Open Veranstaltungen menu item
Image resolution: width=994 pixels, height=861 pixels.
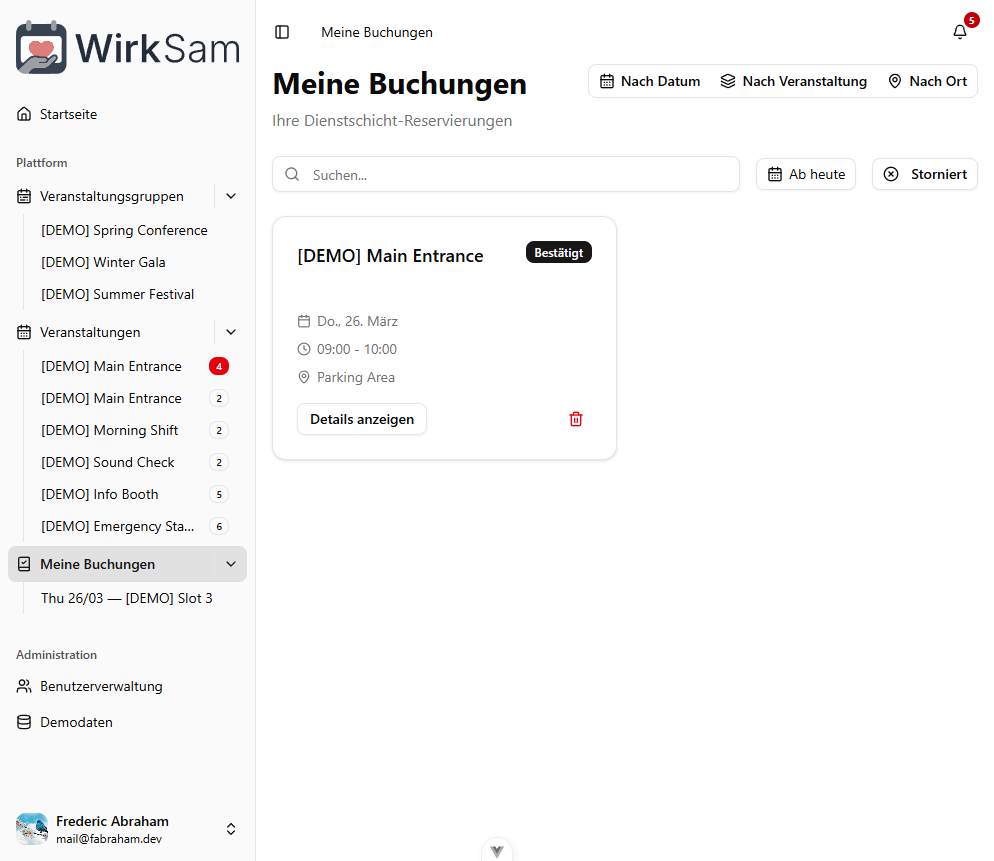[90, 332]
